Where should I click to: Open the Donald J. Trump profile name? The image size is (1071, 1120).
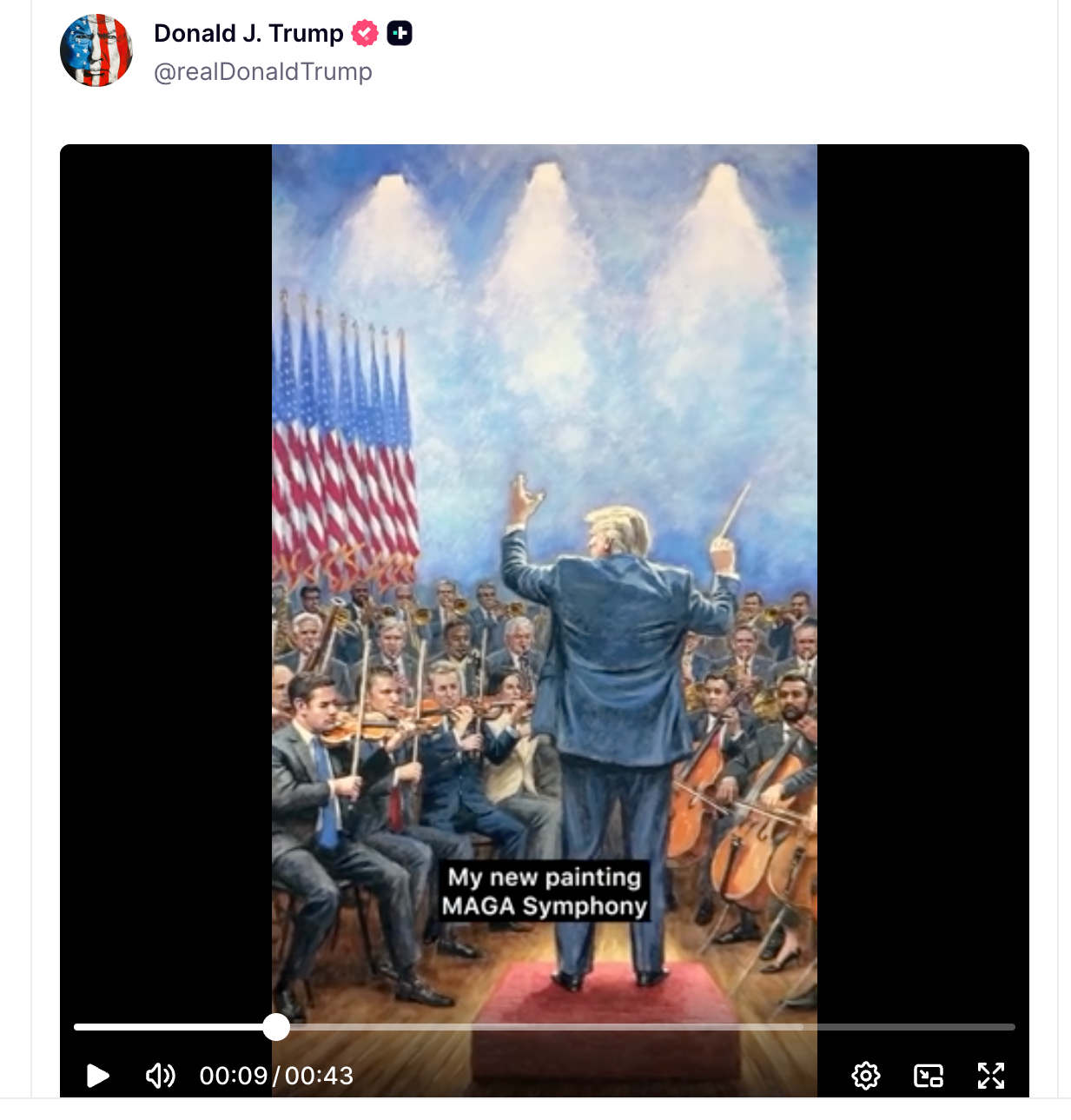(x=248, y=33)
